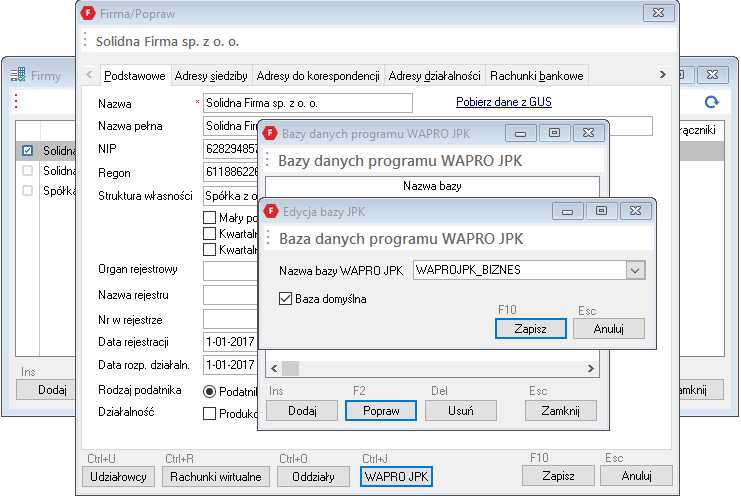Open the Adresy działalności tab
Screen dimensions: 741x496
coord(434,76)
